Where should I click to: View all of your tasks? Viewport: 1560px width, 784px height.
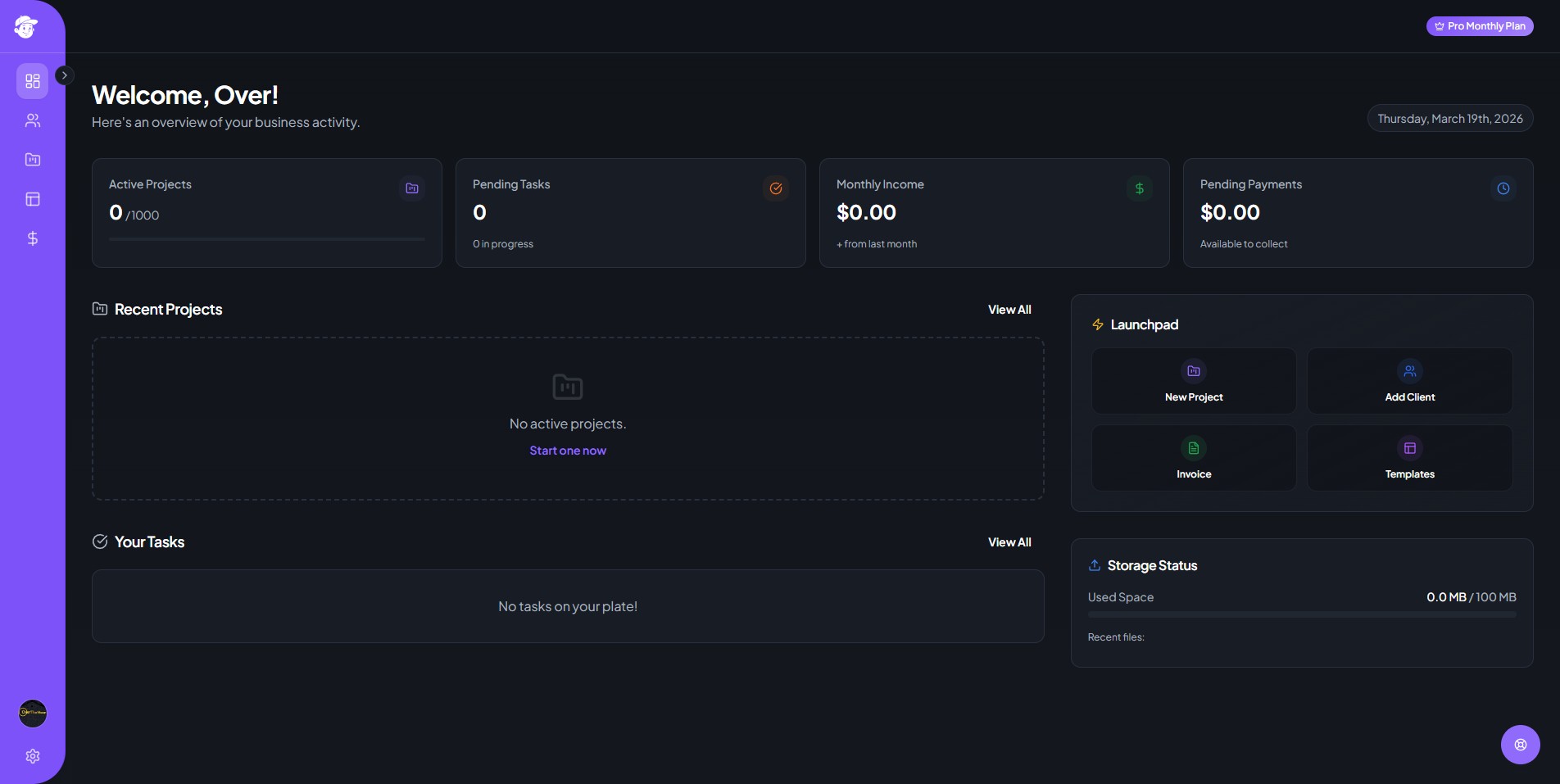[x=1009, y=542]
